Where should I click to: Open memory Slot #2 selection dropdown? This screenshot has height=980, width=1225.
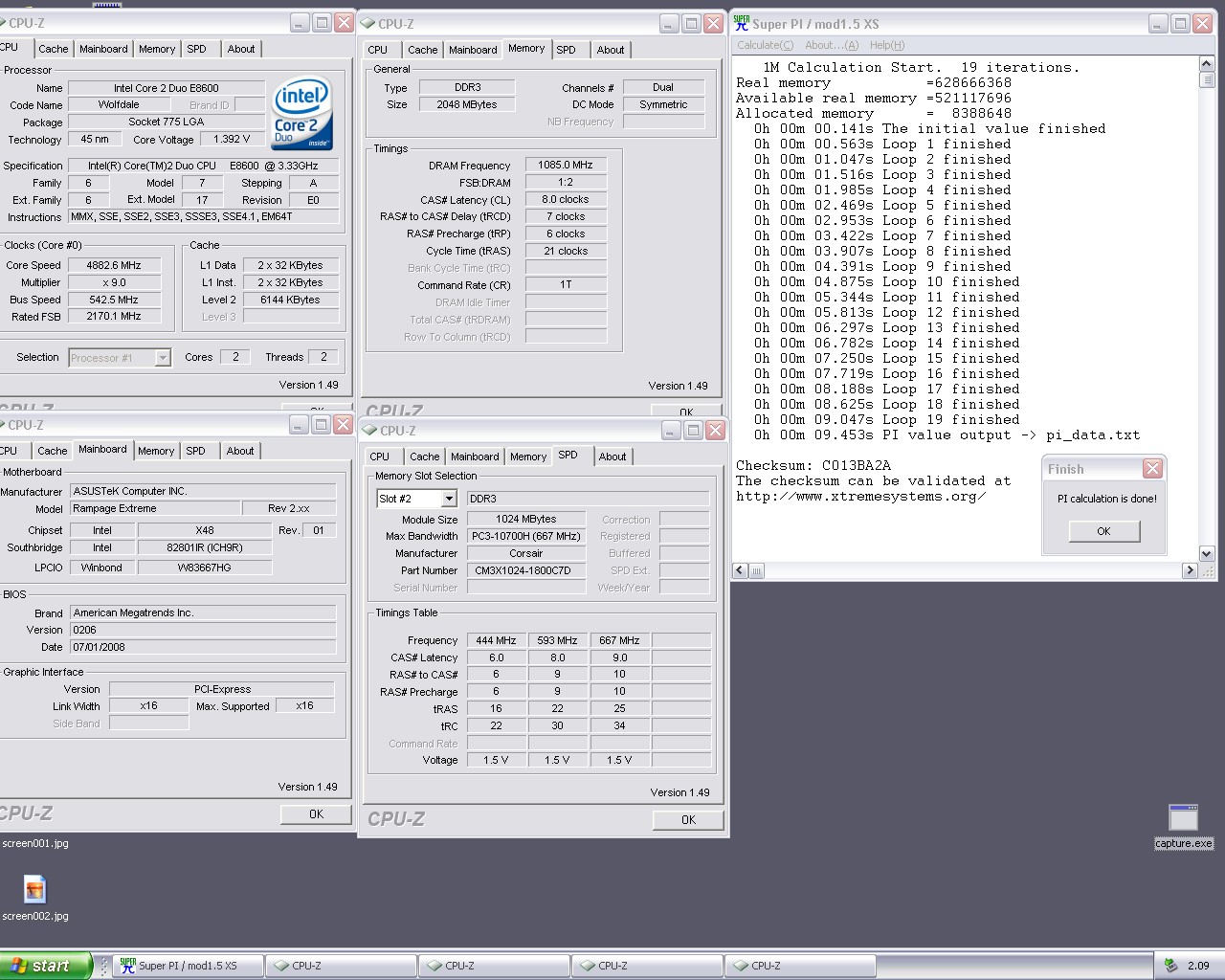pos(449,499)
